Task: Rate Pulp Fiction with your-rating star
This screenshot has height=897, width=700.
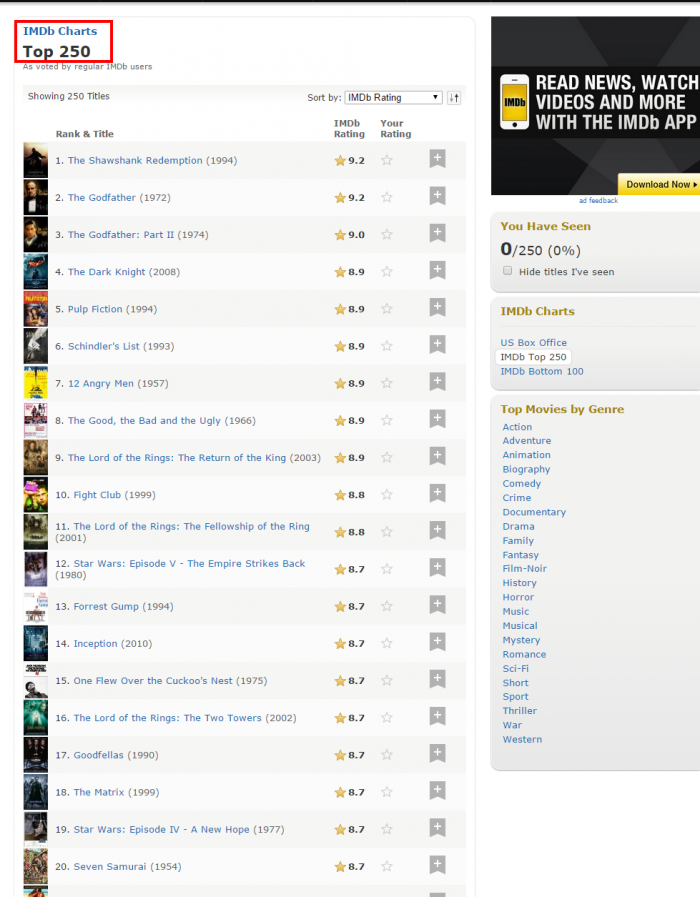Action: [x=387, y=309]
